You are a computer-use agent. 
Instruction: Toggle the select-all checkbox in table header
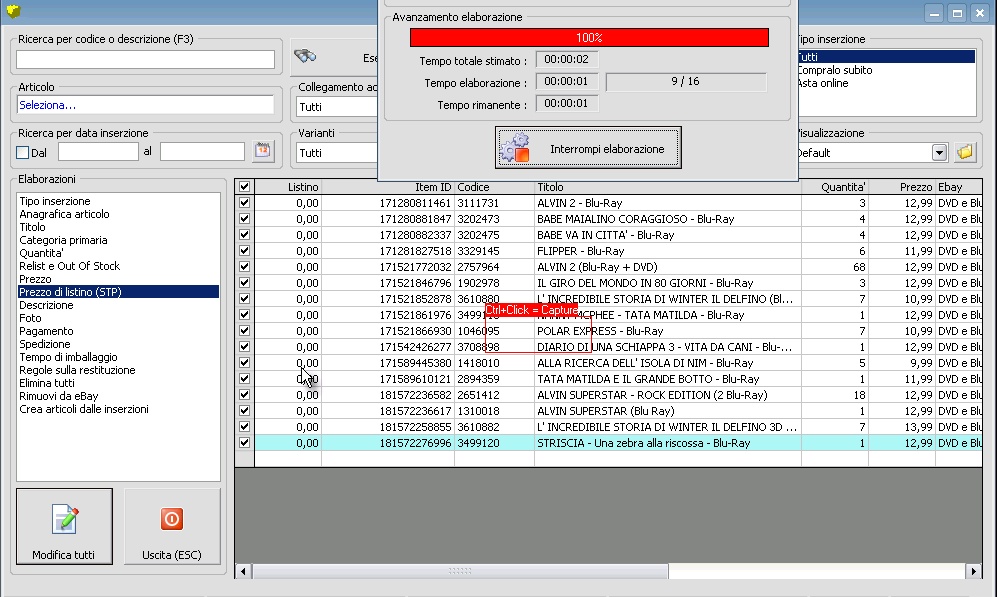(244, 187)
